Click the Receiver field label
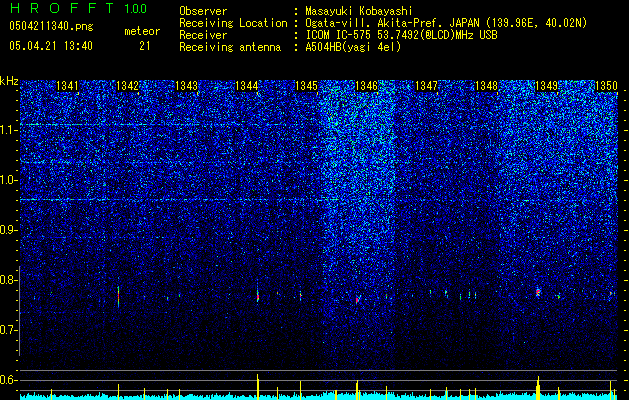 point(203,35)
